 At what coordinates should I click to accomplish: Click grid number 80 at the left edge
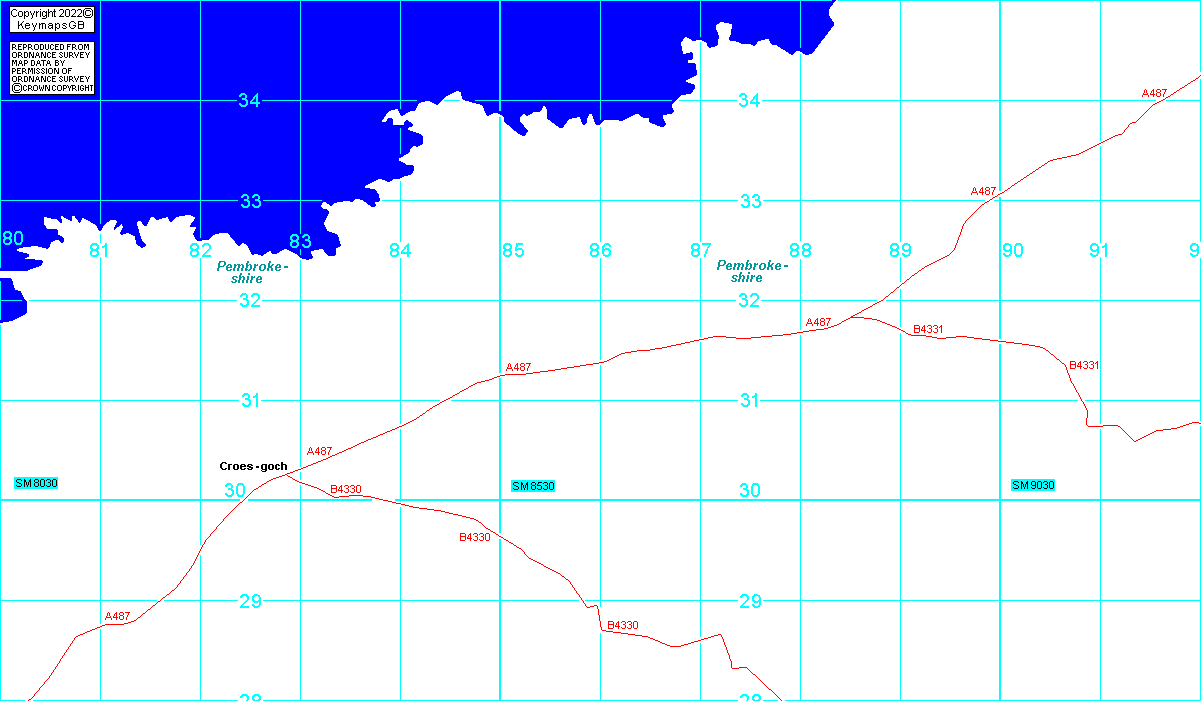tap(12, 239)
